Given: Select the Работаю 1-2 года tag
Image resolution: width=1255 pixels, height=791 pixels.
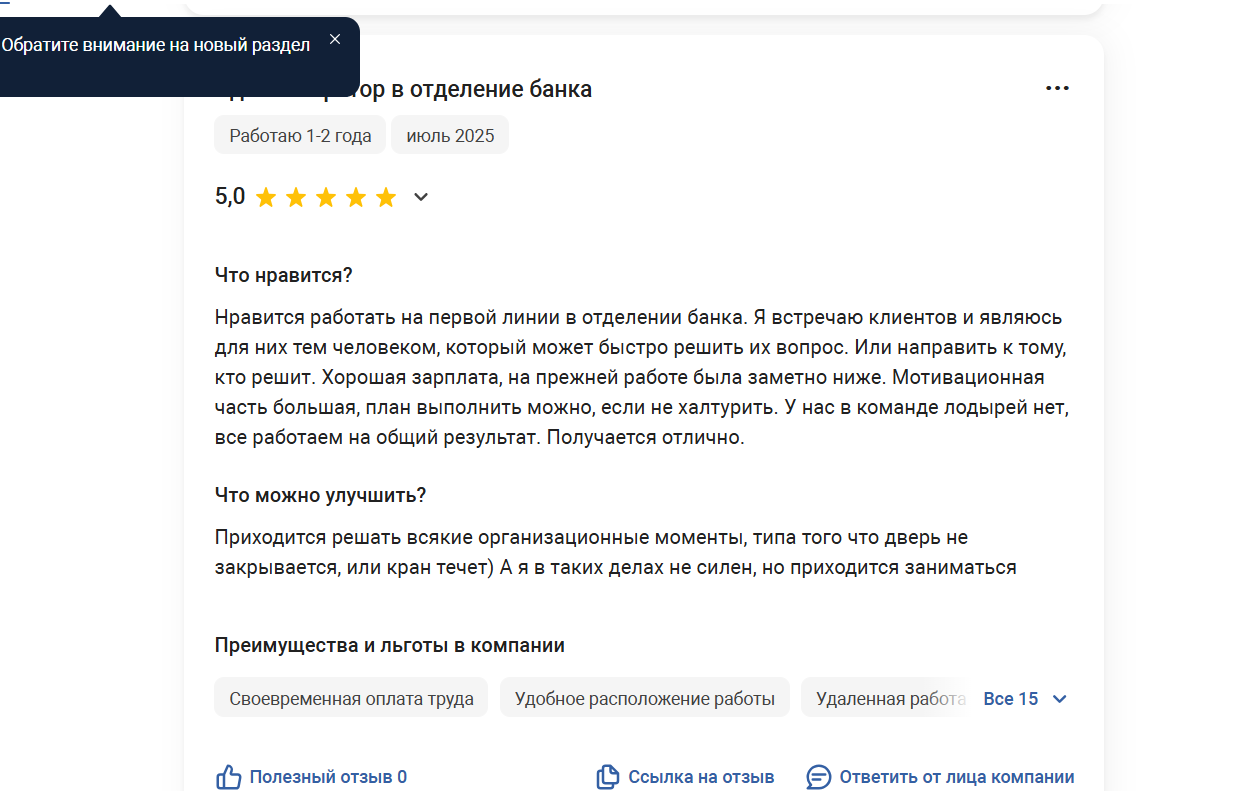Looking at the screenshot, I should [x=300, y=136].
